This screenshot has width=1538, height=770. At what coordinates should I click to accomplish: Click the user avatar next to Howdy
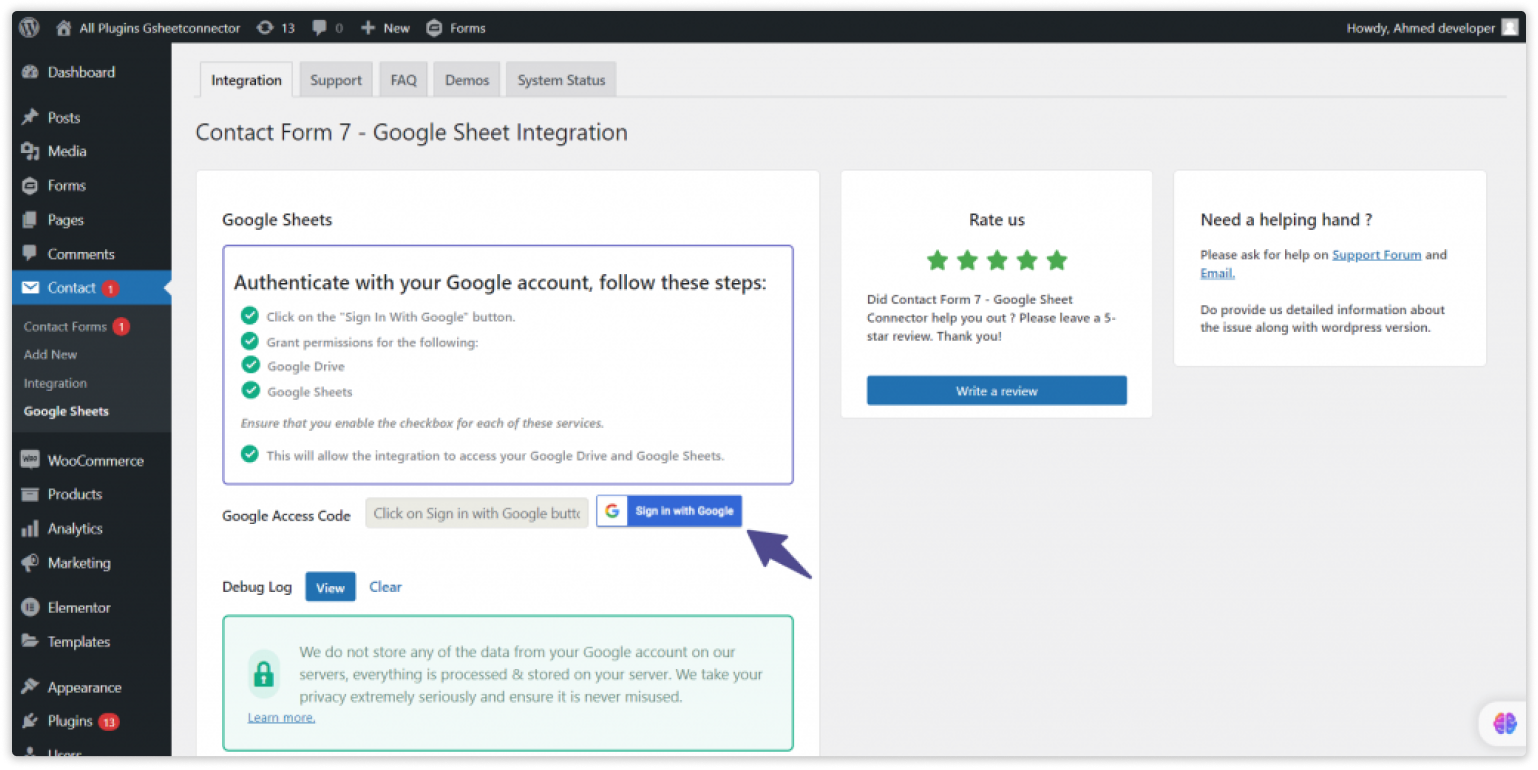pyautogui.click(x=1509, y=28)
